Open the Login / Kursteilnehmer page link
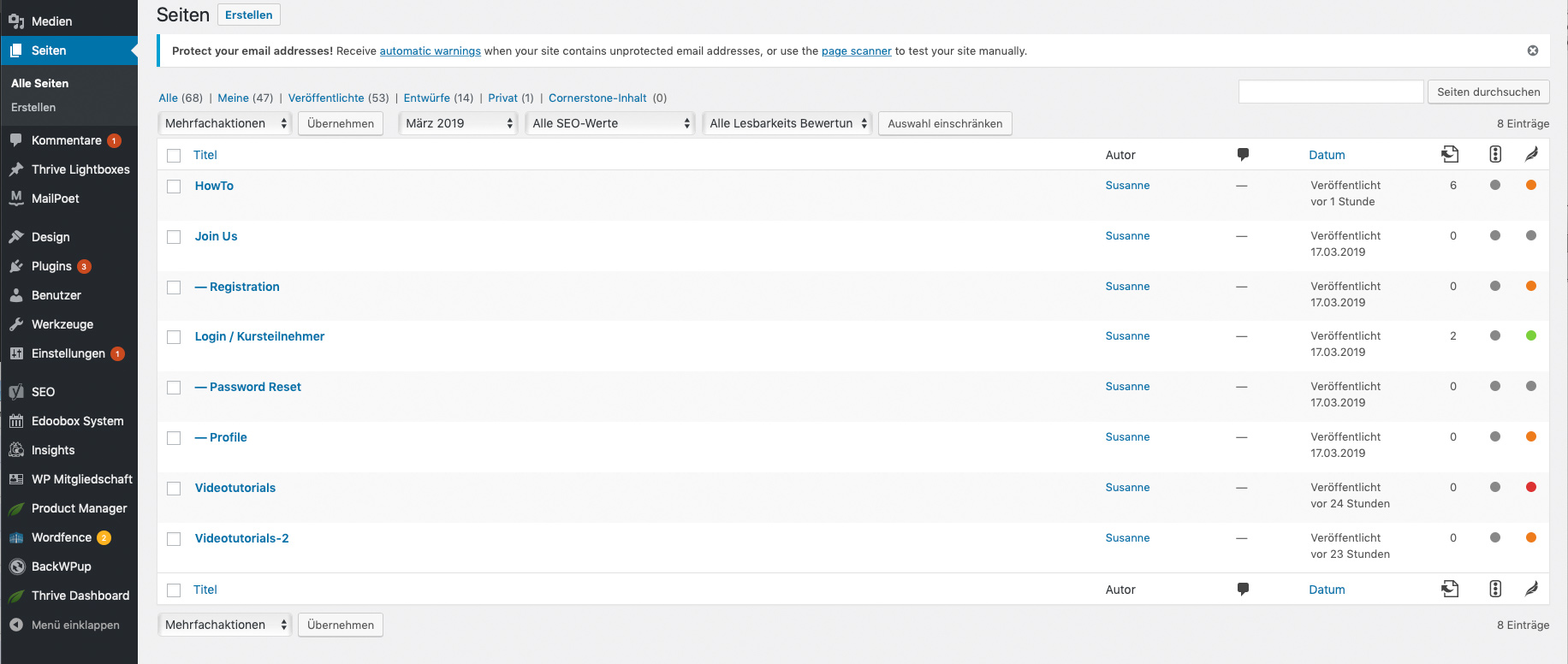 259,336
